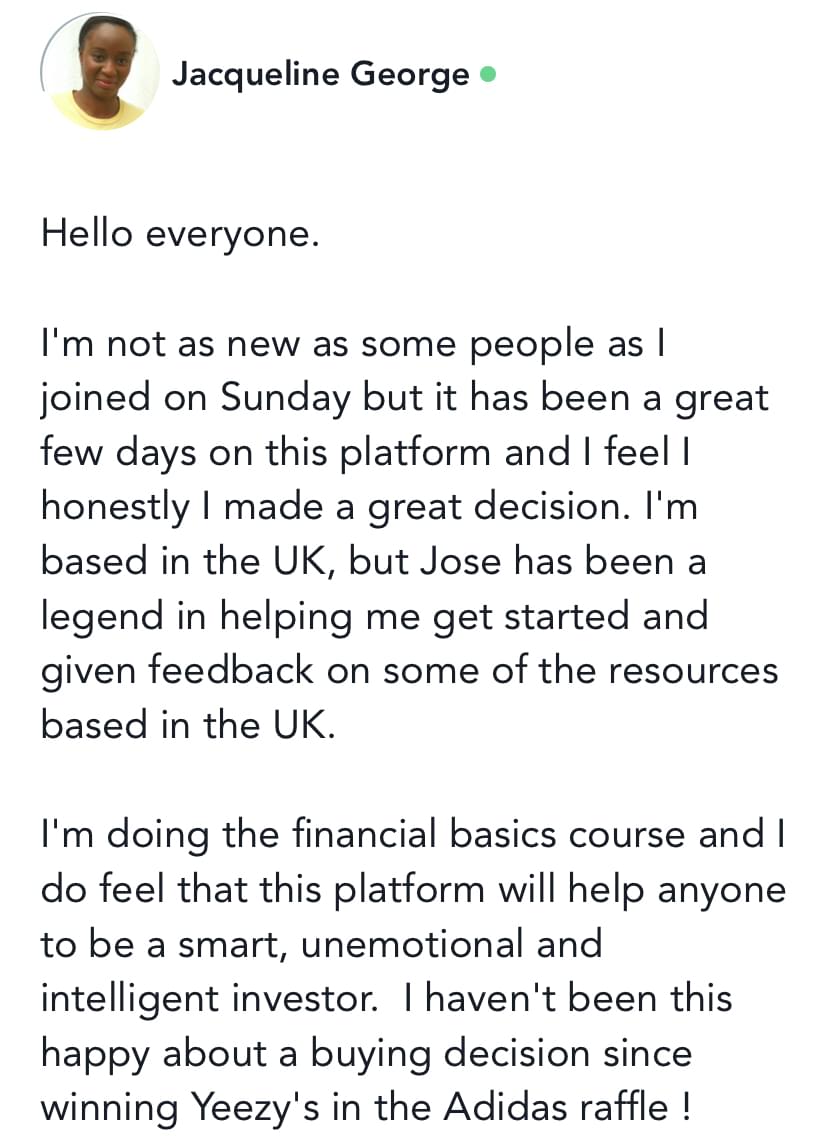Click 'few days on this platform' text
Viewport: 828px width, 1139px height.
pos(266,453)
